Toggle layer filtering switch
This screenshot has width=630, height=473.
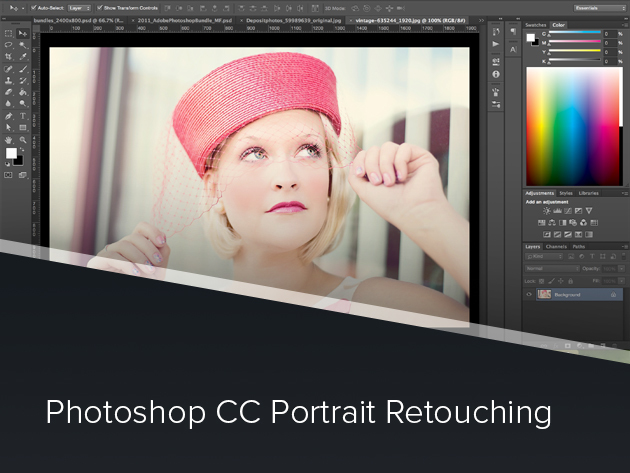(624, 256)
